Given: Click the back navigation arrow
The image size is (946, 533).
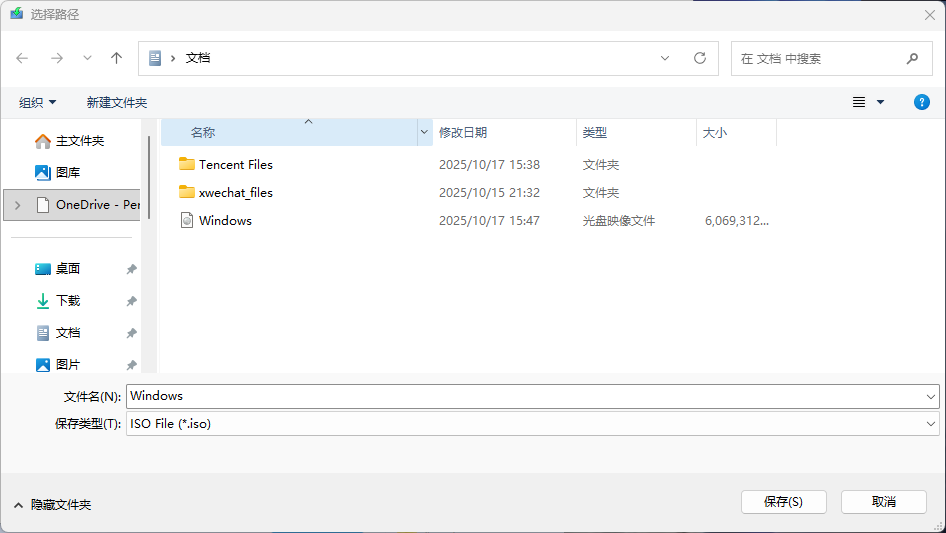Looking at the screenshot, I should pos(22,58).
